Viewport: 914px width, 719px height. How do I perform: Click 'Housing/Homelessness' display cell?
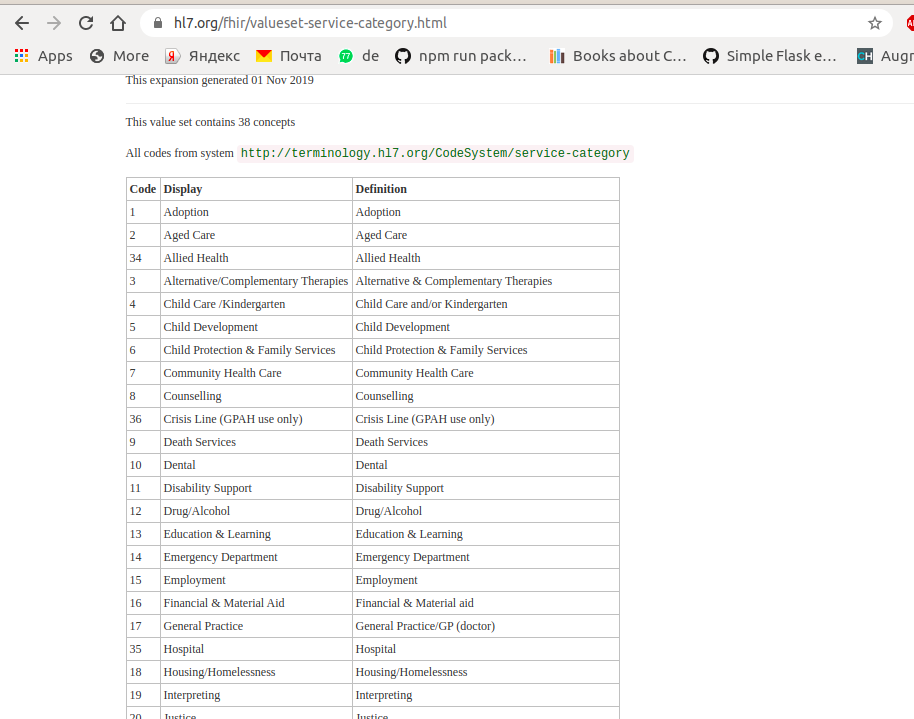pyautogui.click(x=256, y=672)
